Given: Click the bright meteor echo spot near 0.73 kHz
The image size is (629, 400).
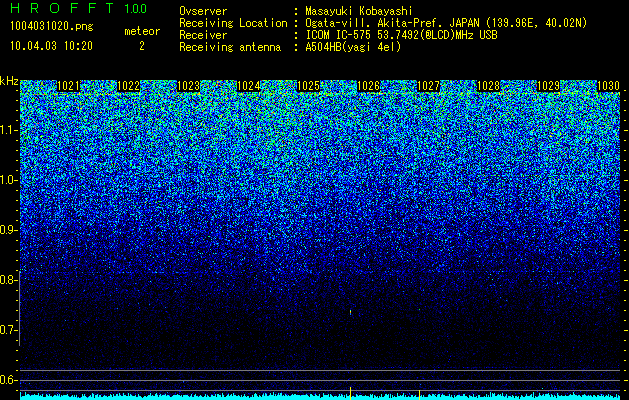Looking at the screenshot, I should pyautogui.click(x=351, y=312).
